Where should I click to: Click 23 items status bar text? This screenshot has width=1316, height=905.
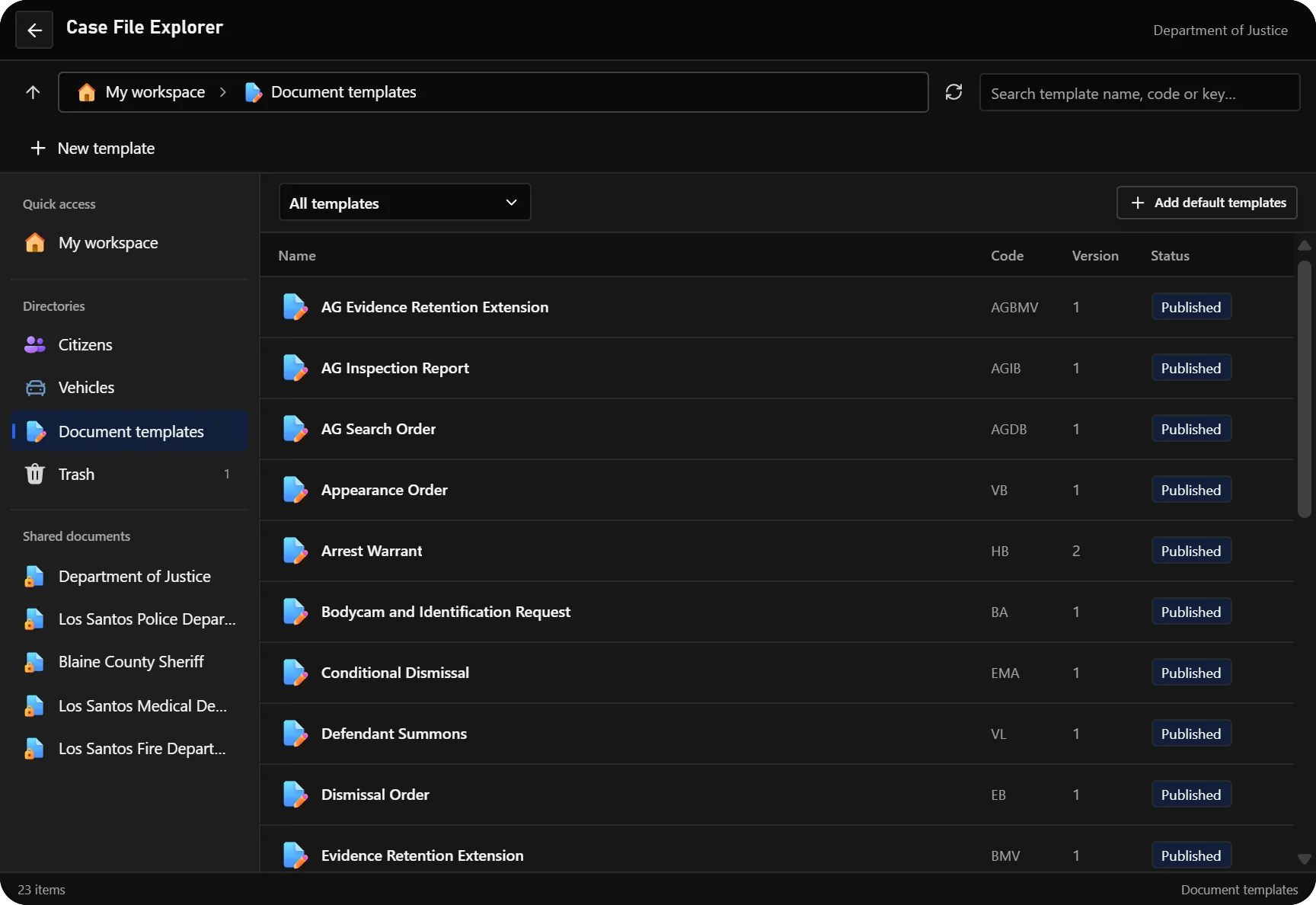click(x=42, y=890)
